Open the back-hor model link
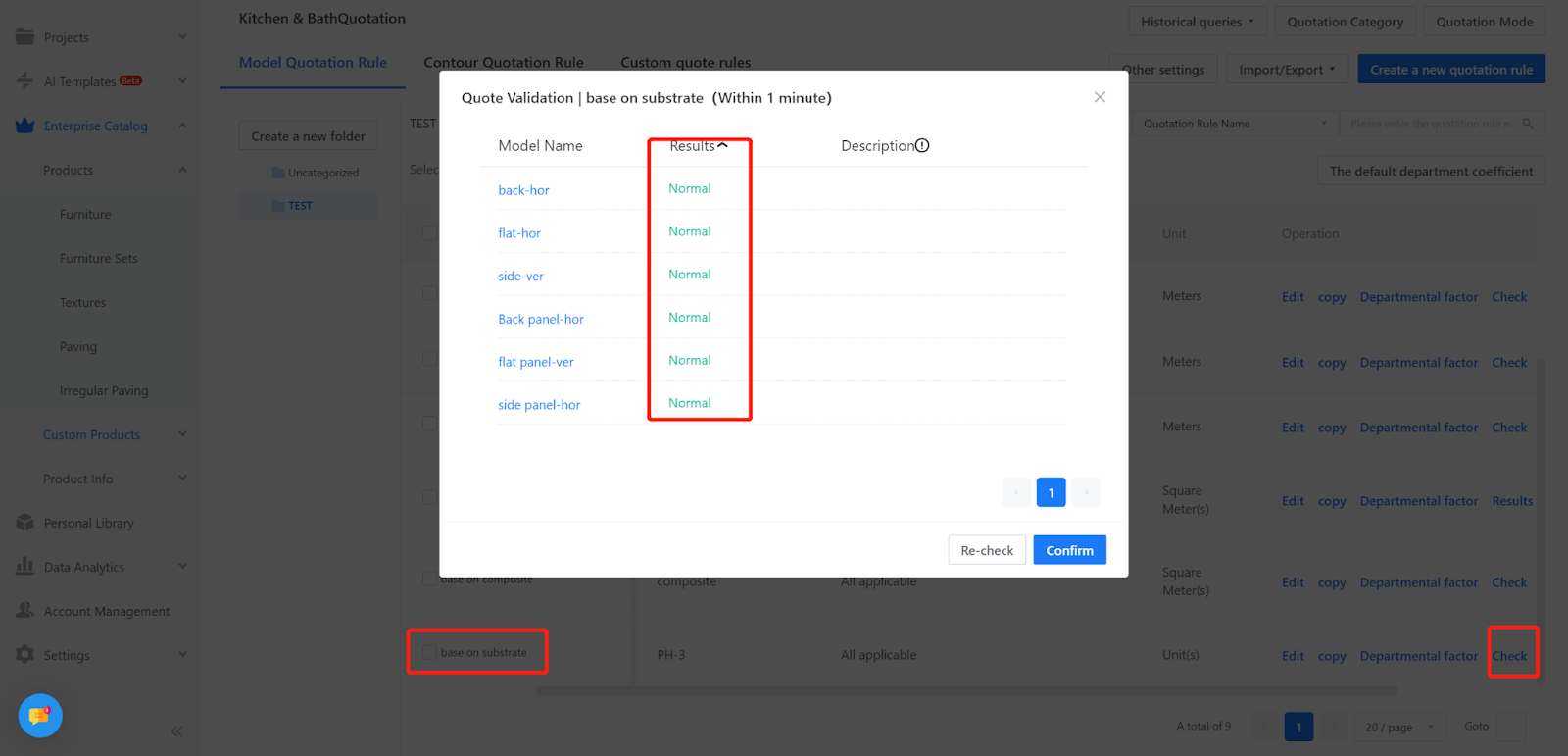This screenshot has height=756, width=1568. [x=523, y=190]
